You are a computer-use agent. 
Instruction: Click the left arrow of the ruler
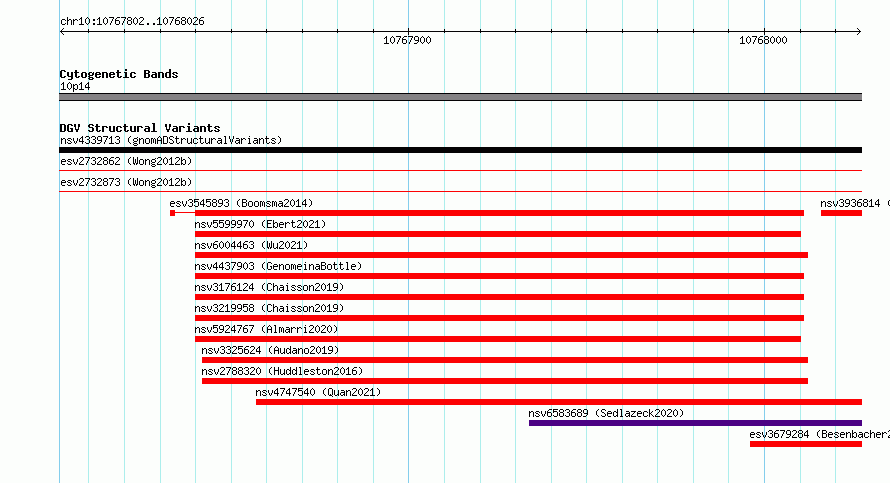(62, 31)
